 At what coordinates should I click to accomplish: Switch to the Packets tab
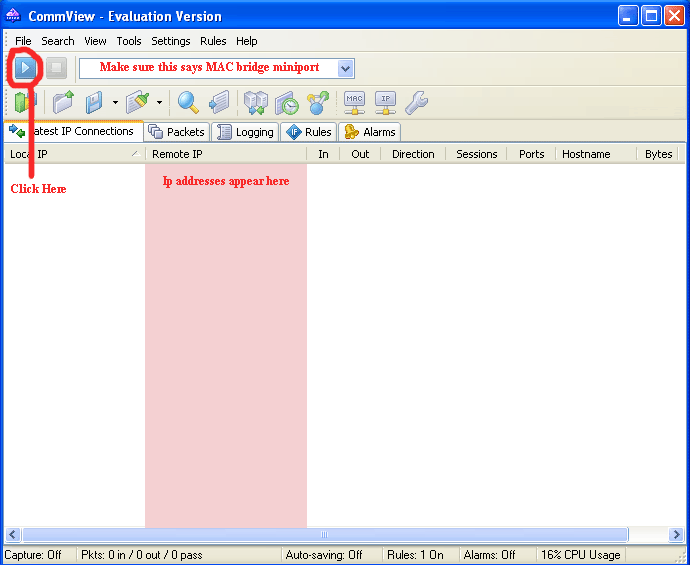(x=177, y=132)
